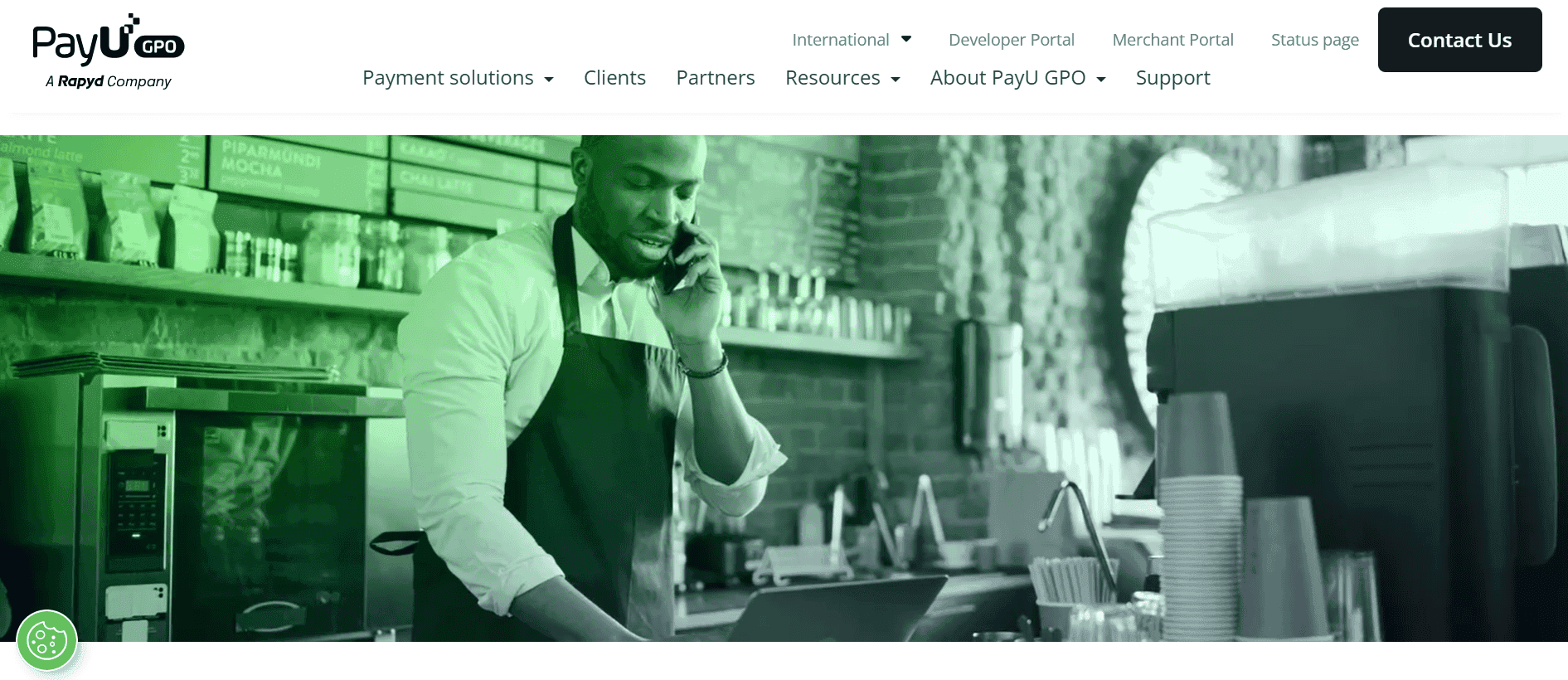
Task: Click the International label
Action: (840, 40)
